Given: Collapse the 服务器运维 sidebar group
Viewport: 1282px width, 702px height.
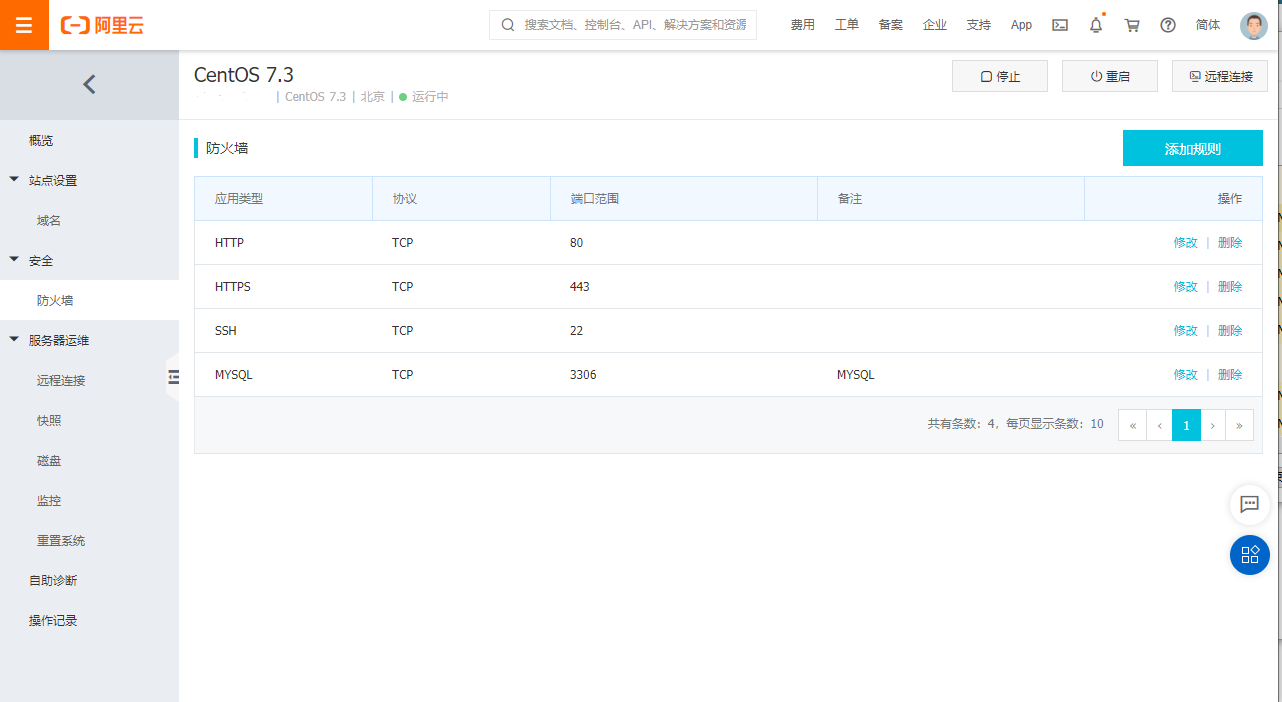Looking at the screenshot, I should coord(14,340).
